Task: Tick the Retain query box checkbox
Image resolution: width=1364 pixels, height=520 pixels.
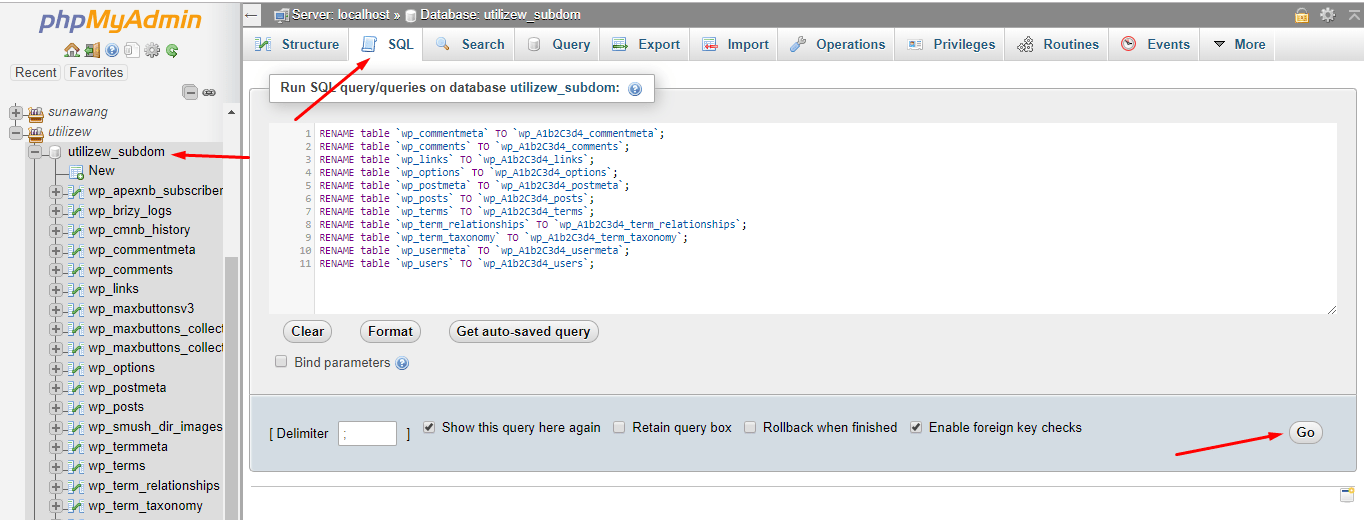Action: tap(620, 427)
